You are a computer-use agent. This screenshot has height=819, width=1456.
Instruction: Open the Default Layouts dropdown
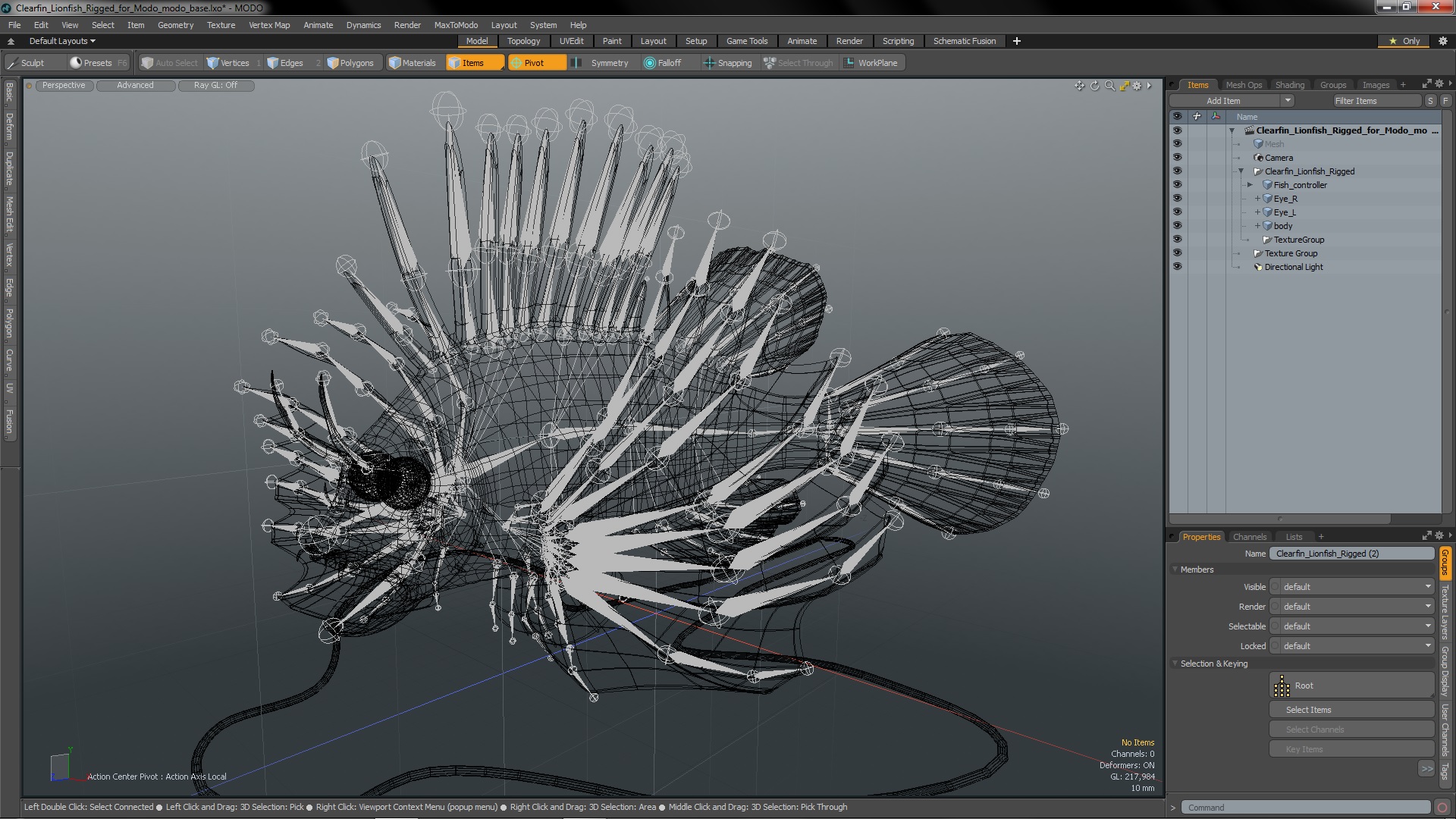62,41
